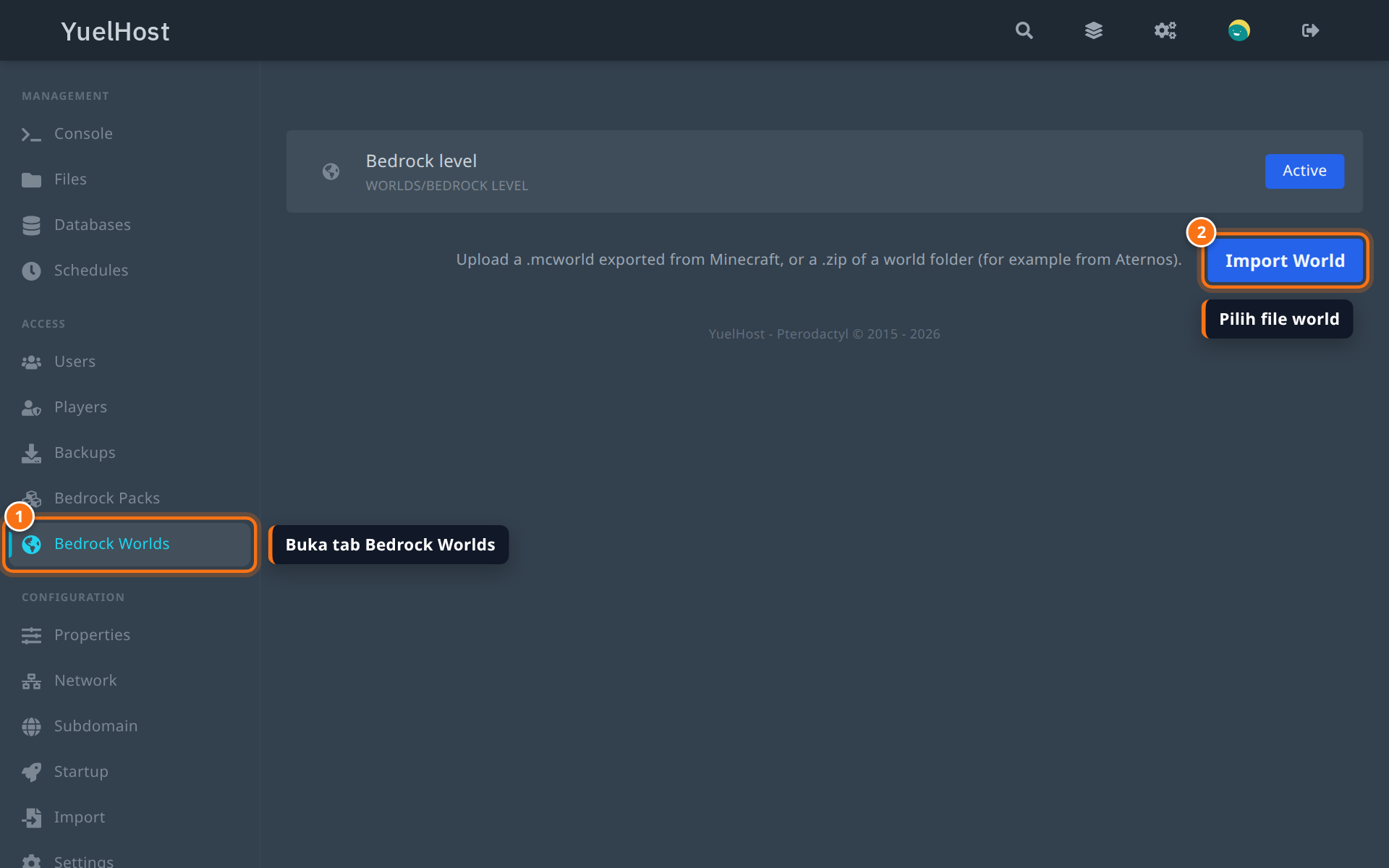1389x868 pixels.
Task: Click the Databases cylinder icon
Action: coord(31,225)
